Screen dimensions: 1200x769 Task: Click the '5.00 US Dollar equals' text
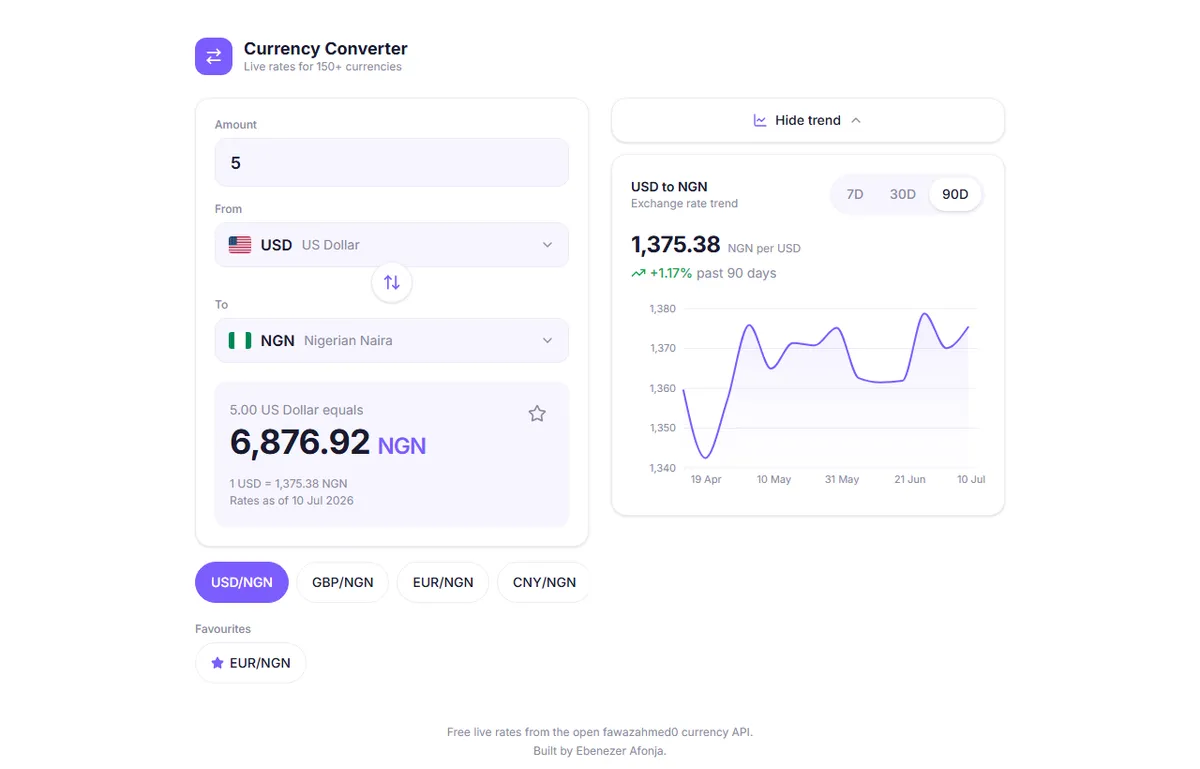297,410
